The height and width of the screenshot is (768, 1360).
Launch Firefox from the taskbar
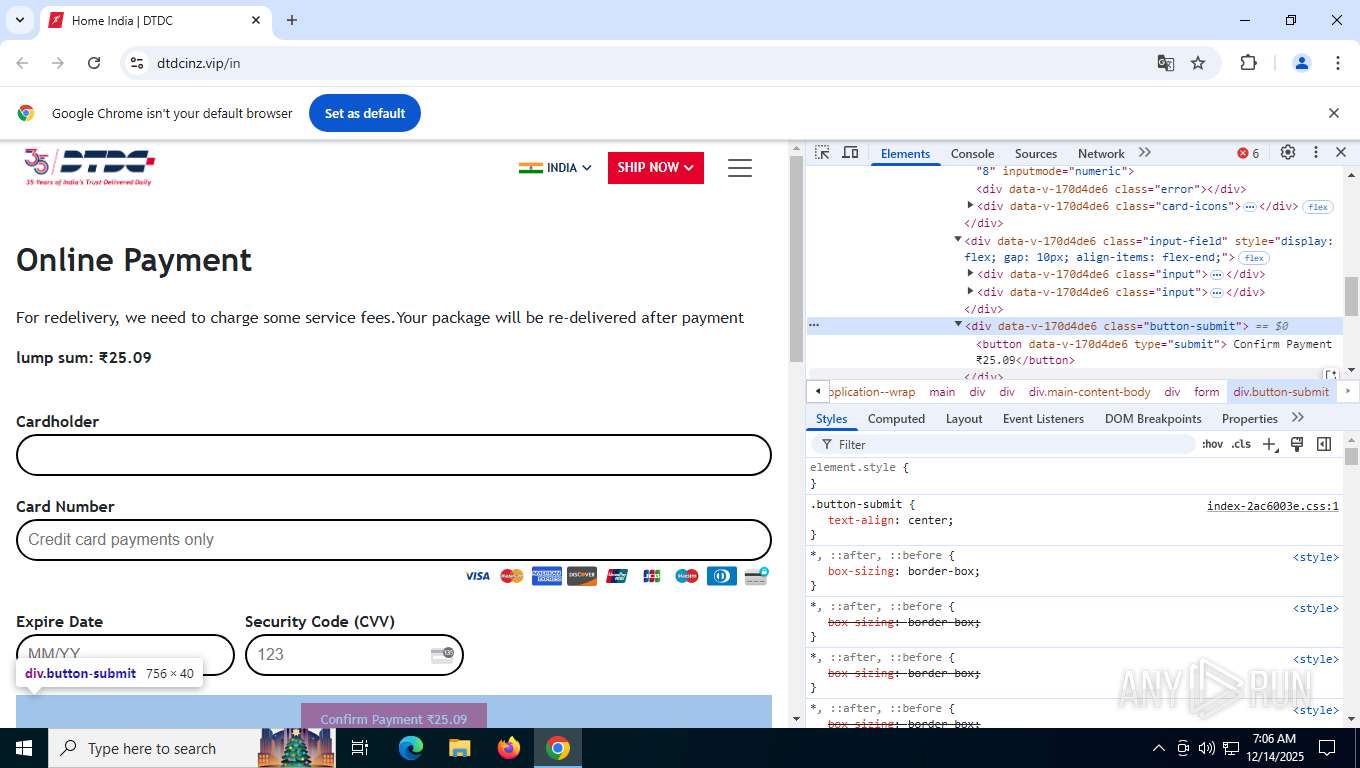pos(509,748)
